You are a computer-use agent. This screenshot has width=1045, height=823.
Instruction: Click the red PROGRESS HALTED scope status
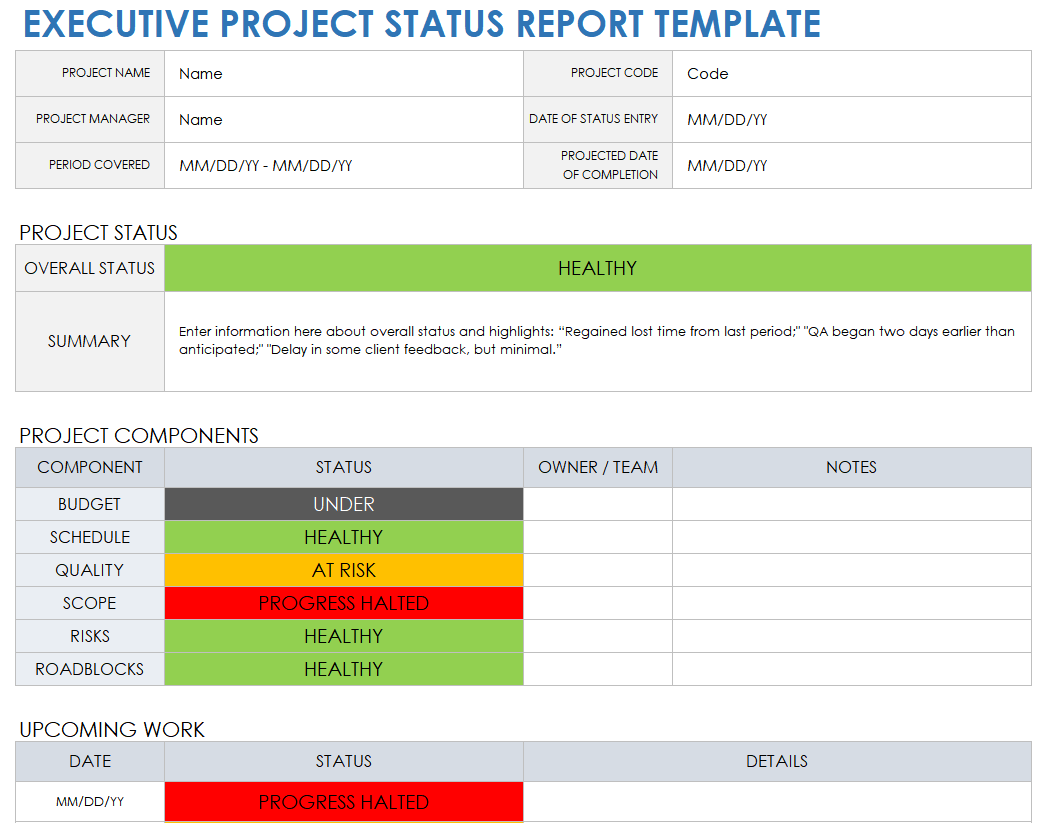click(x=343, y=603)
